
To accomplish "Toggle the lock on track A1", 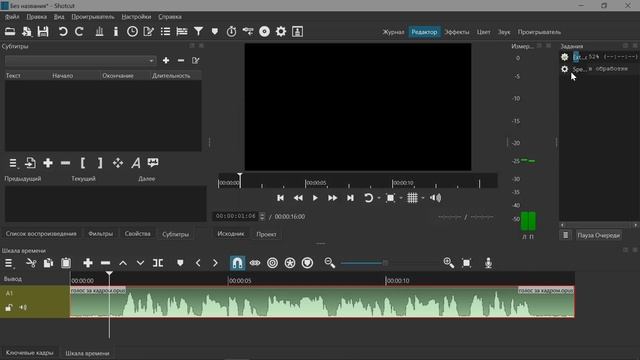I will (x=9, y=307).
